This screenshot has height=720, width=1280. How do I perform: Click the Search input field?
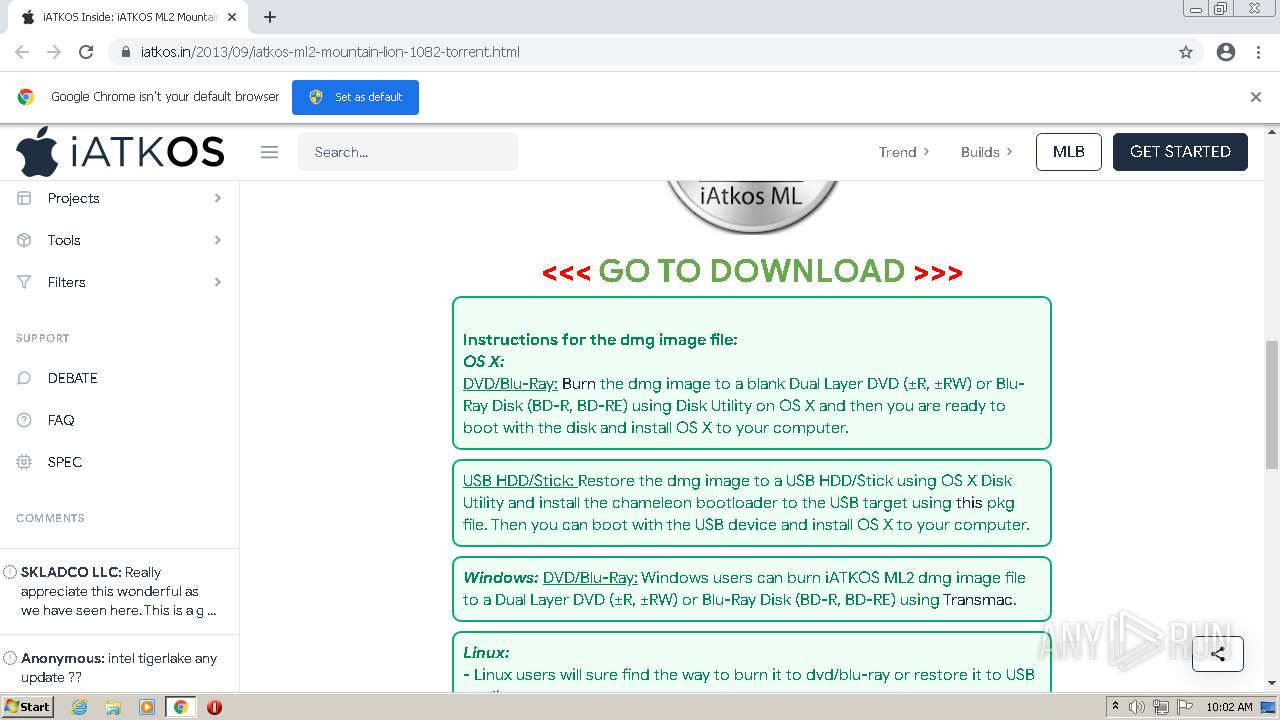tap(408, 152)
